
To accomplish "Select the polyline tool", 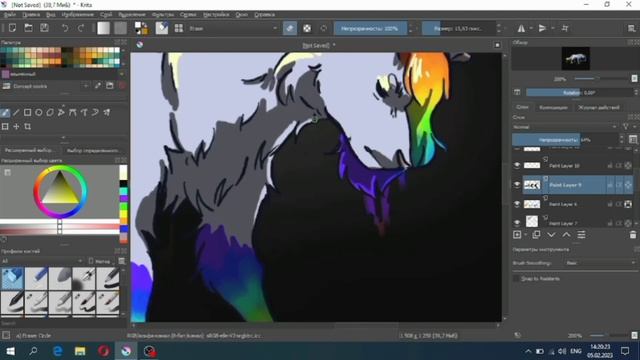I will [61, 112].
